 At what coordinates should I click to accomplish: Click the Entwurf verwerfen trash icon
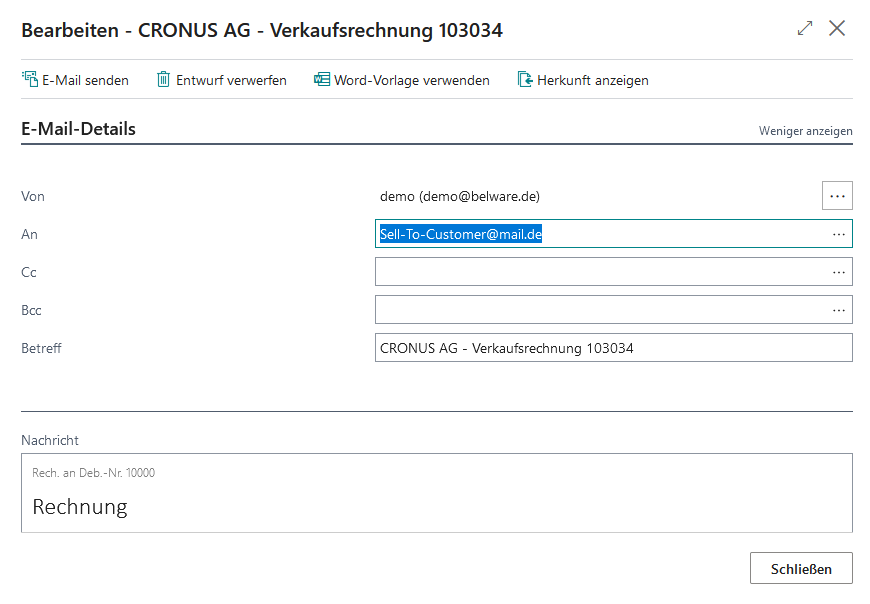click(x=164, y=80)
